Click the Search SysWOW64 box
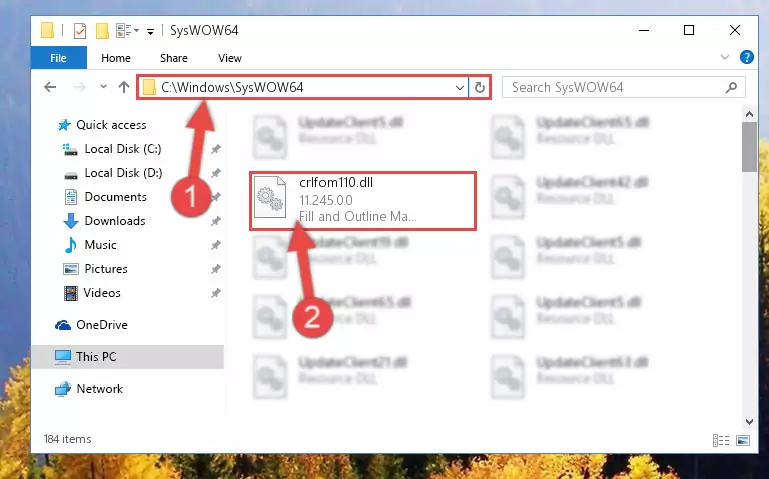Viewport: 769px width, 479px height. (x=624, y=87)
